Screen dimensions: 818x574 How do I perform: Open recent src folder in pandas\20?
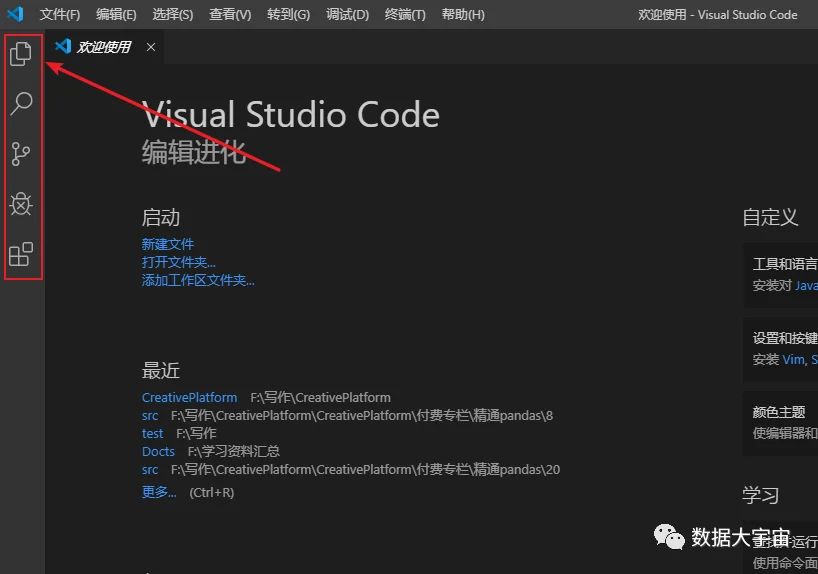pyautogui.click(x=150, y=470)
